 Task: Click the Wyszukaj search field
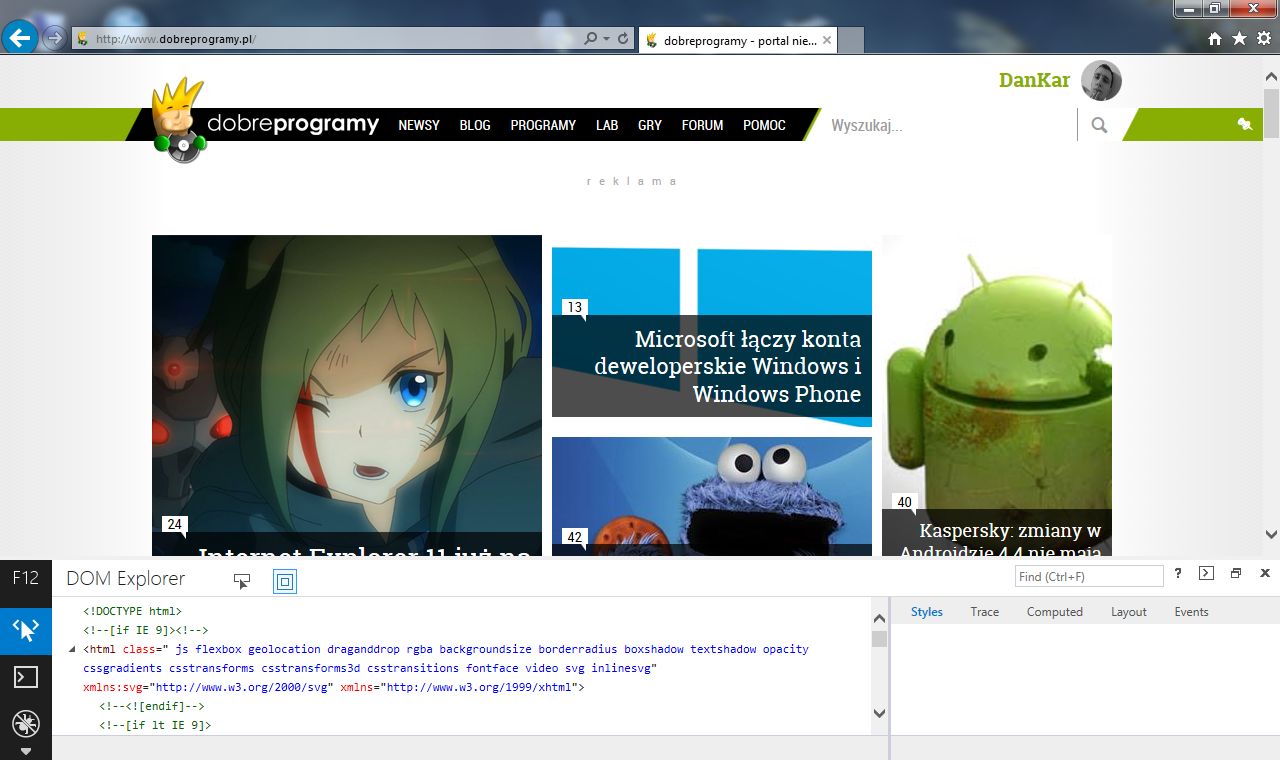coord(950,125)
